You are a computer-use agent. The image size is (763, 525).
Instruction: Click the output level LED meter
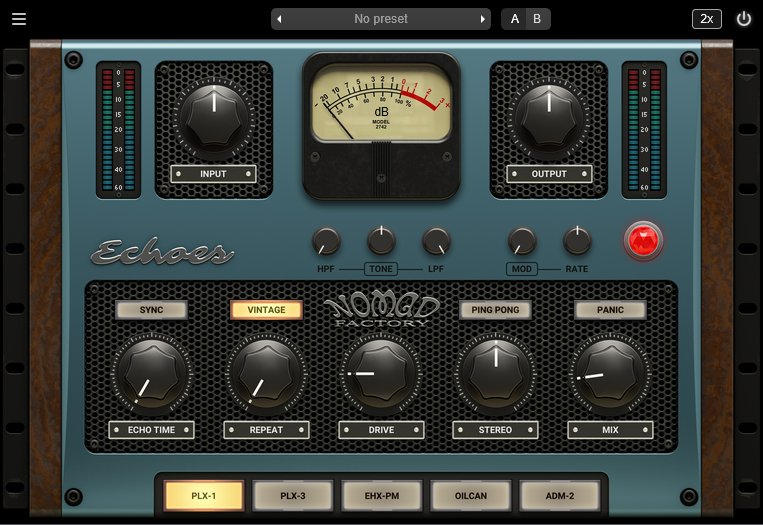(x=644, y=130)
